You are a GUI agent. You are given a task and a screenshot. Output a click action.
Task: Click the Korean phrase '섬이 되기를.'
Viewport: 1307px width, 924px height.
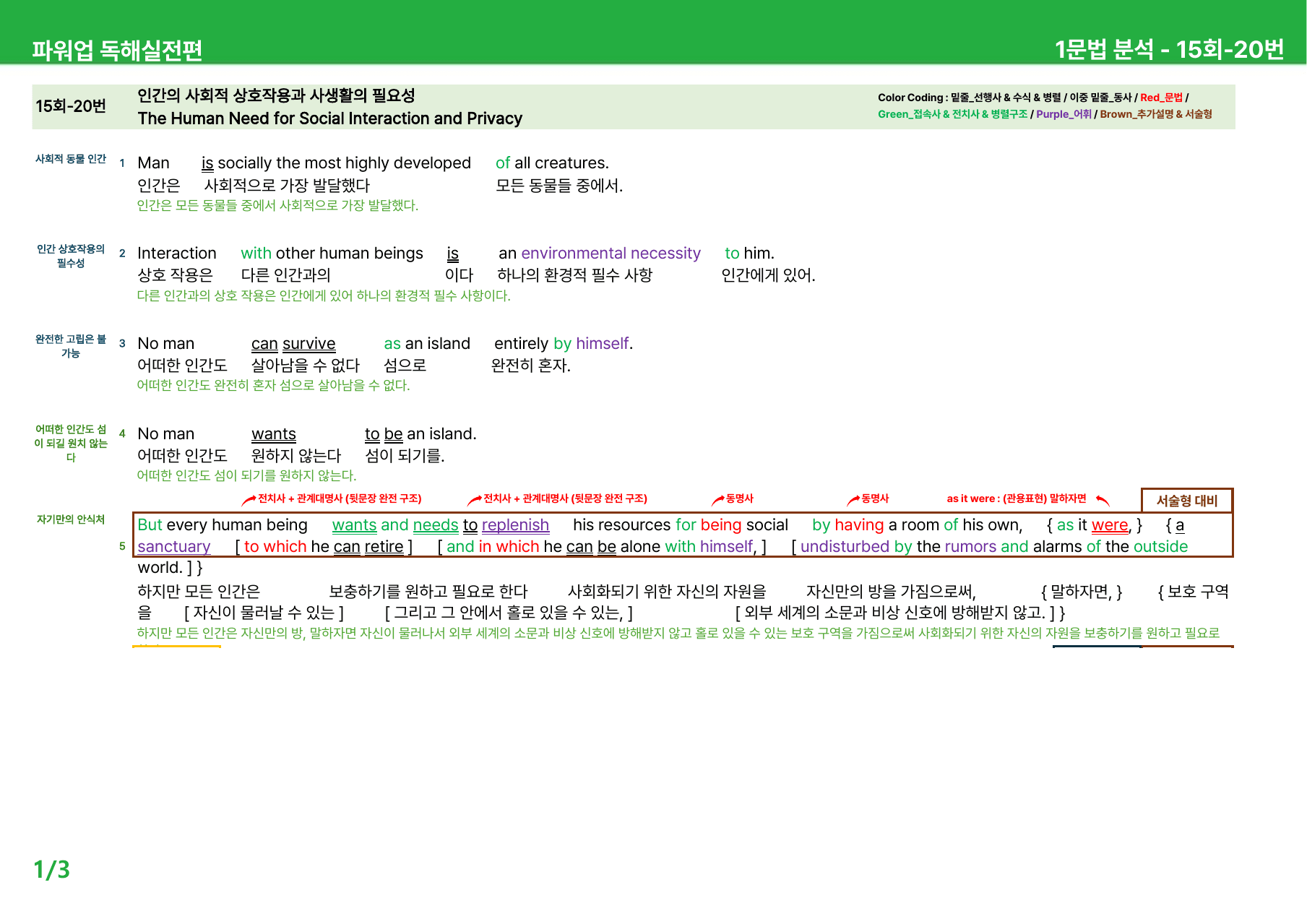point(405,456)
